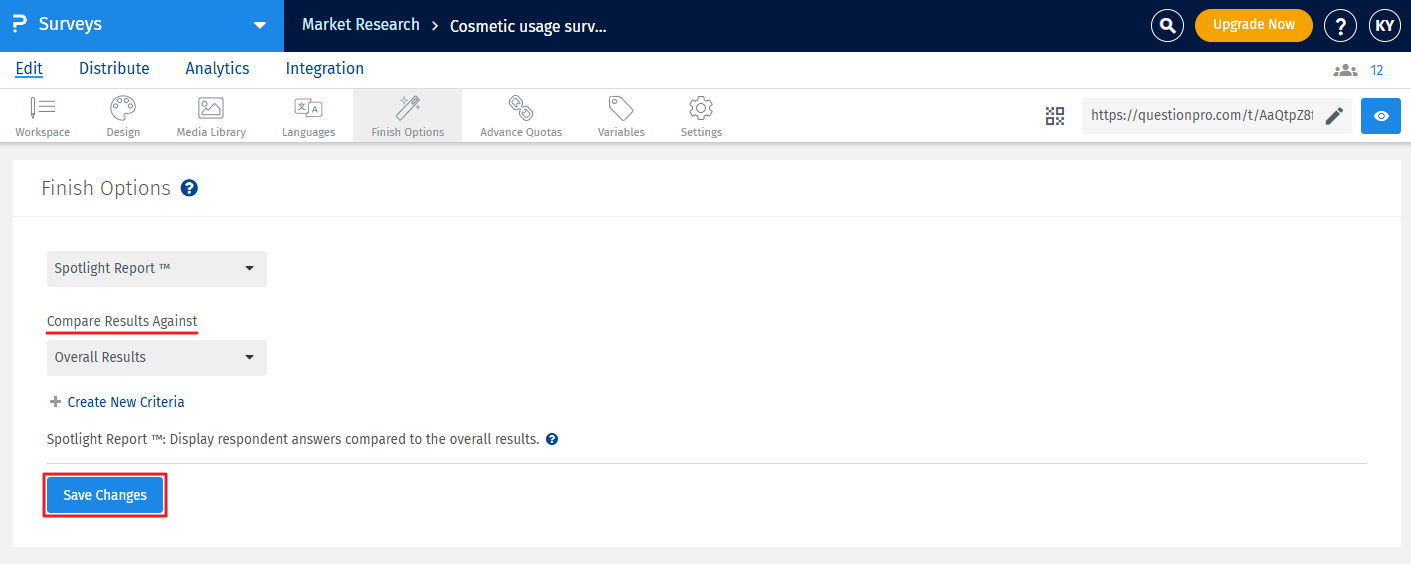Select the Finish Options tool
The image size is (1411, 564).
tap(407, 116)
